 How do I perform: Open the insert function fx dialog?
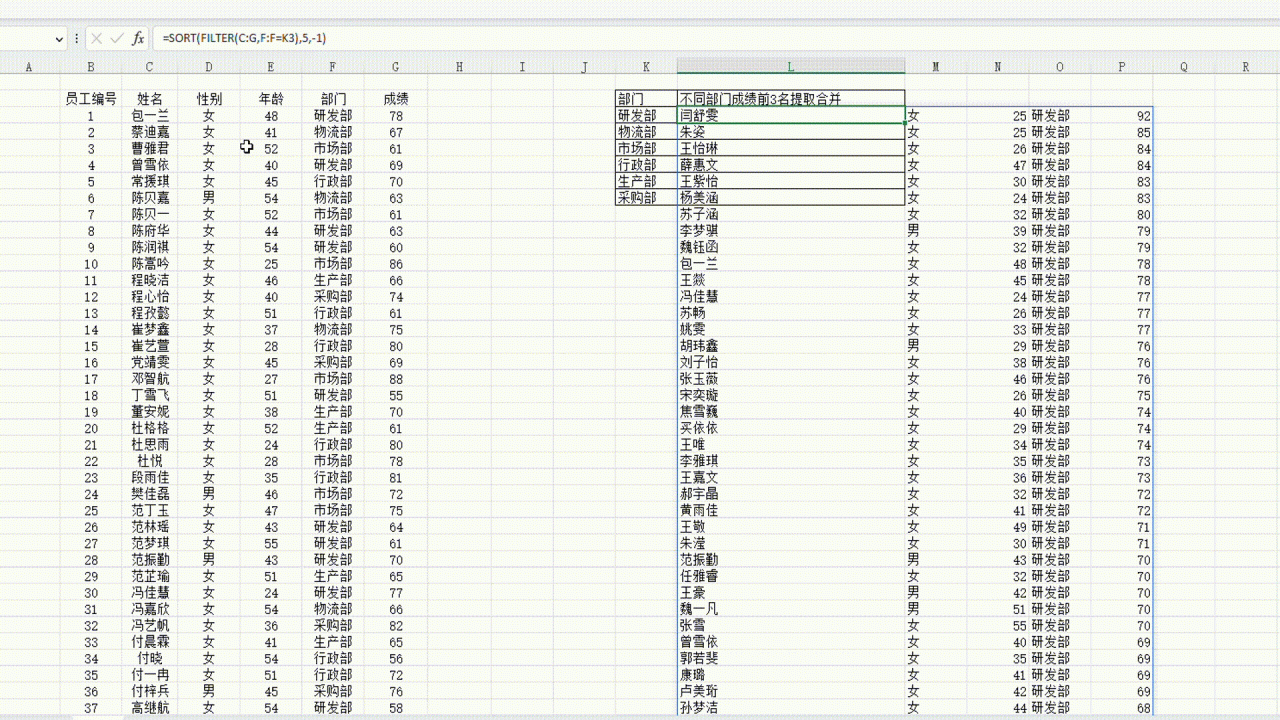(139, 38)
